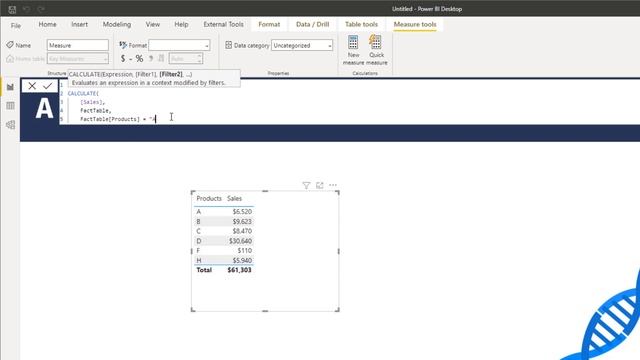Select the Measure tools tab
This screenshot has width=640, height=360.
(415, 24)
